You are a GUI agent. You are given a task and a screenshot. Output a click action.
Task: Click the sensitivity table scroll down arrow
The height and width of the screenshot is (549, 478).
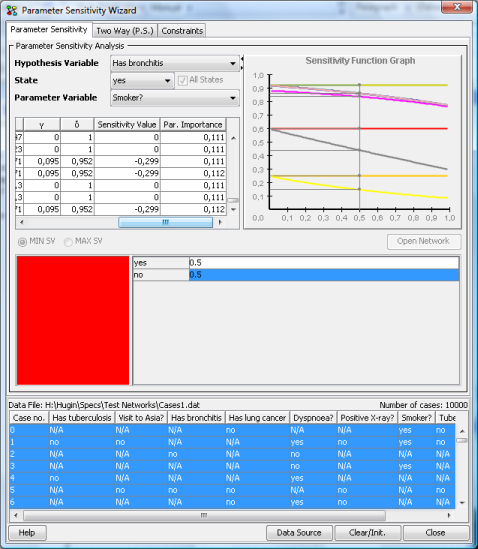233,210
